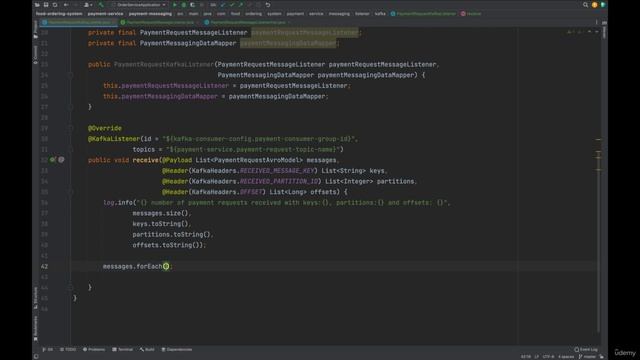Open the Terminal tool window tab
This screenshot has height=360, width=640.
(123, 350)
